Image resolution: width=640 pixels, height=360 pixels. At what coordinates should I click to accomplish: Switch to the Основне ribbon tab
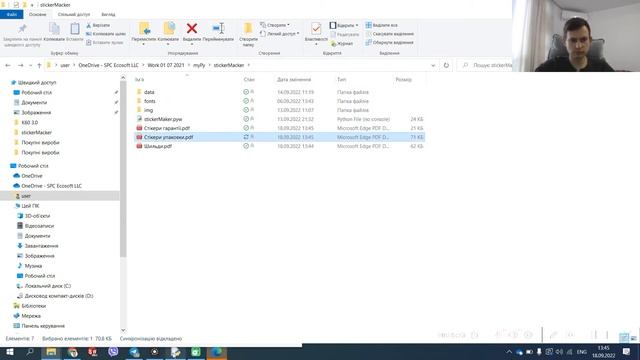(x=38, y=14)
